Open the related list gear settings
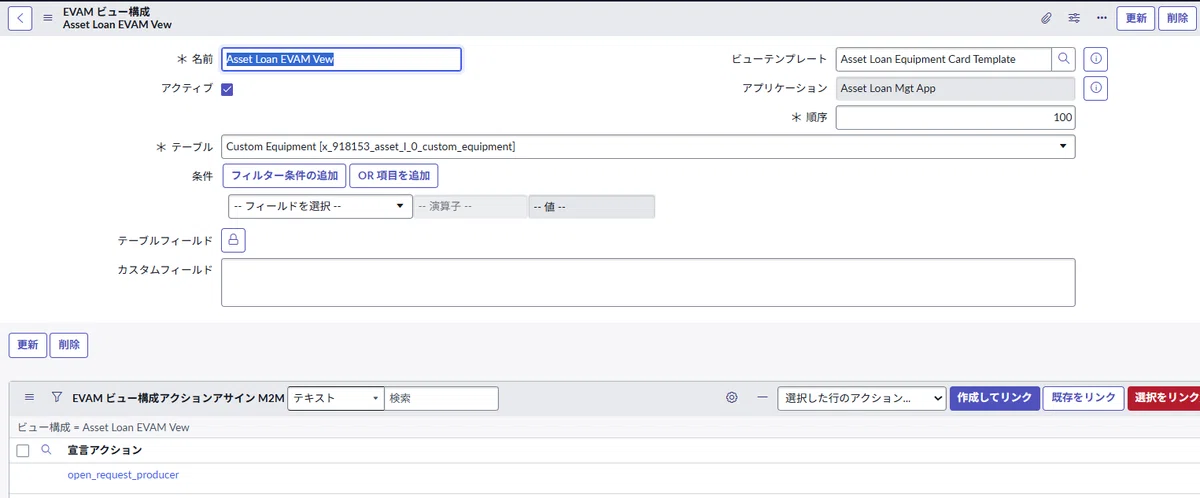The width and height of the screenshot is (1200, 498). coord(732,398)
